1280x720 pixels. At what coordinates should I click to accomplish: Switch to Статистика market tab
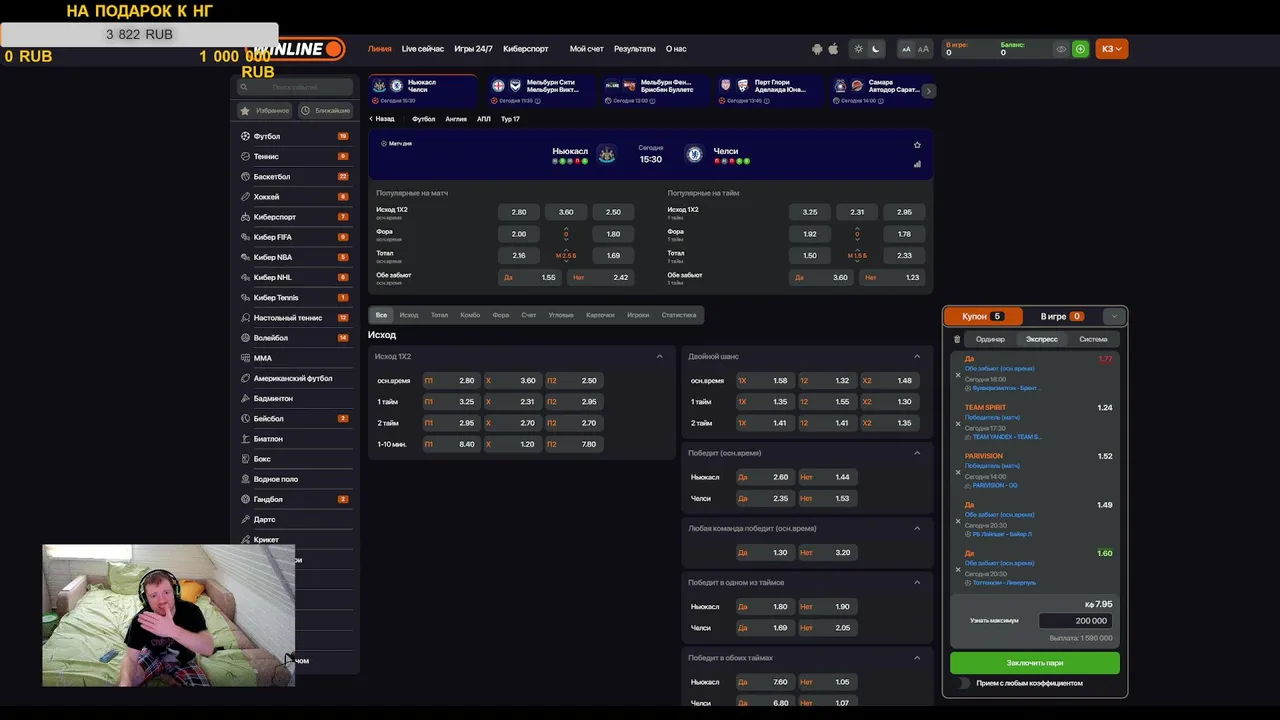[x=679, y=315]
